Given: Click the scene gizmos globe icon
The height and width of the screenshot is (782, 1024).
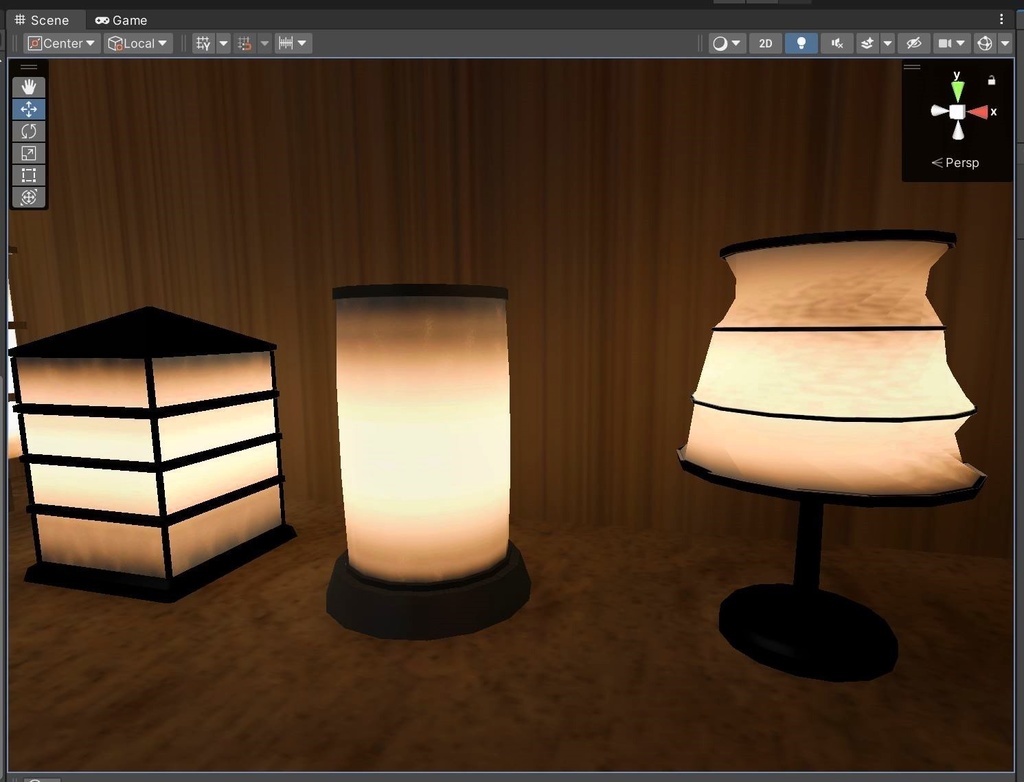Looking at the screenshot, I should pos(984,44).
